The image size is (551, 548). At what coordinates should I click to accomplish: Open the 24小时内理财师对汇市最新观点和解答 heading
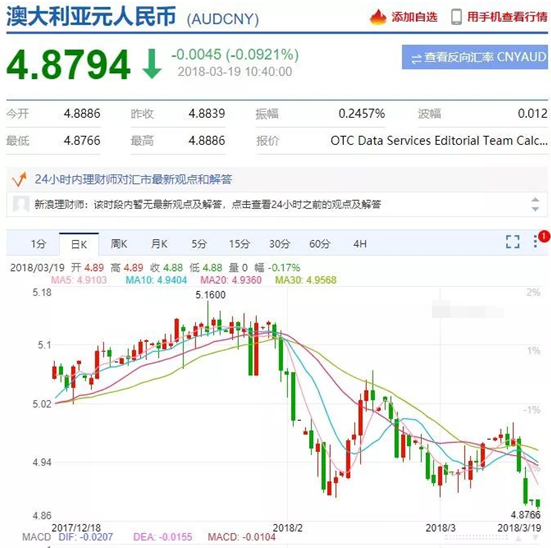[x=133, y=179]
